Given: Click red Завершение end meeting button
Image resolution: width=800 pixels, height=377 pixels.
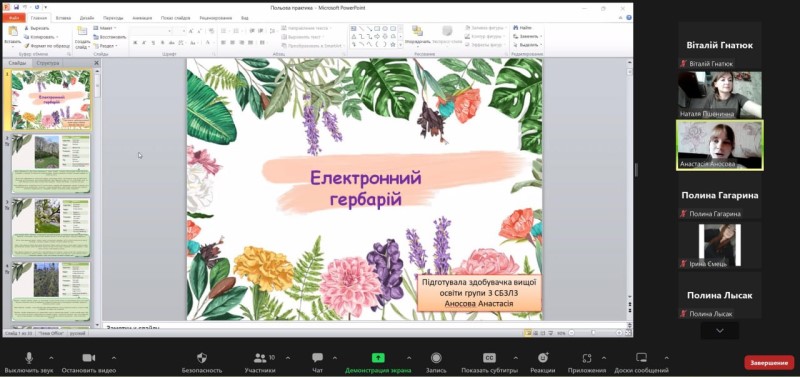Looking at the screenshot, I should pos(769,363).
